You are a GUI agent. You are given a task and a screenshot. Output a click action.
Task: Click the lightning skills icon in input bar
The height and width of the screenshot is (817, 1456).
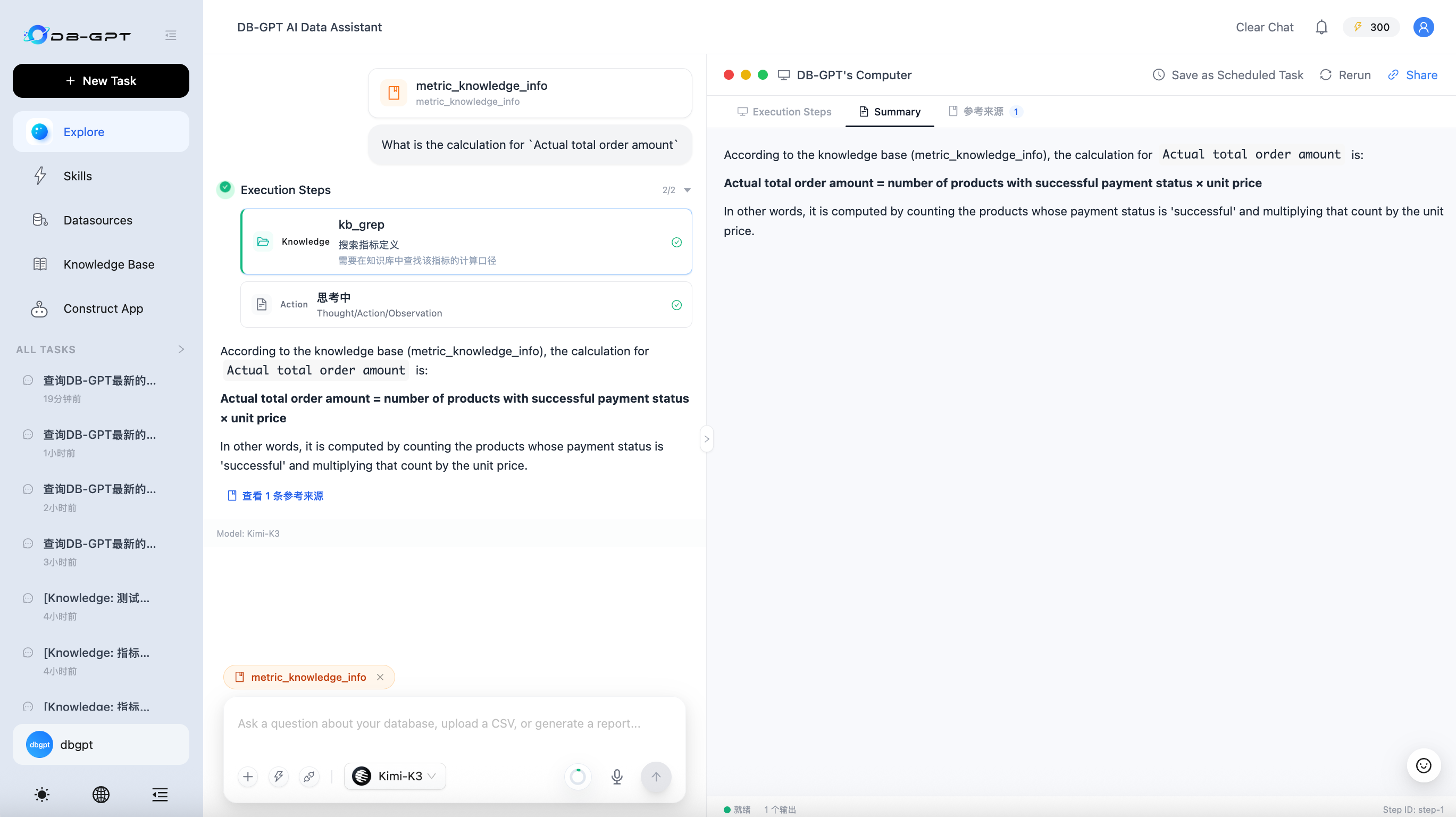[x=278, y=776]
